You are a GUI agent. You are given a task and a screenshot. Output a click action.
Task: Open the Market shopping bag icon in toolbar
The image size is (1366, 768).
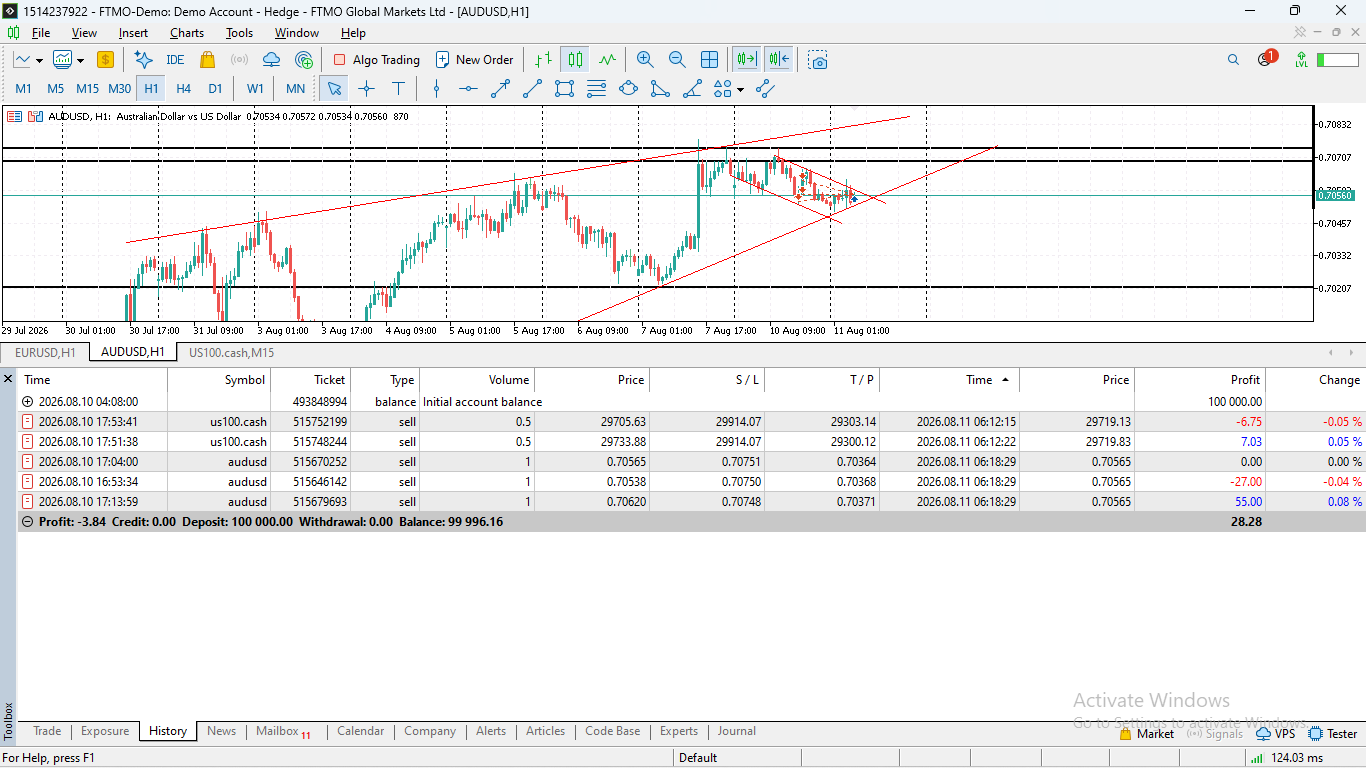(x=208, y=60)
